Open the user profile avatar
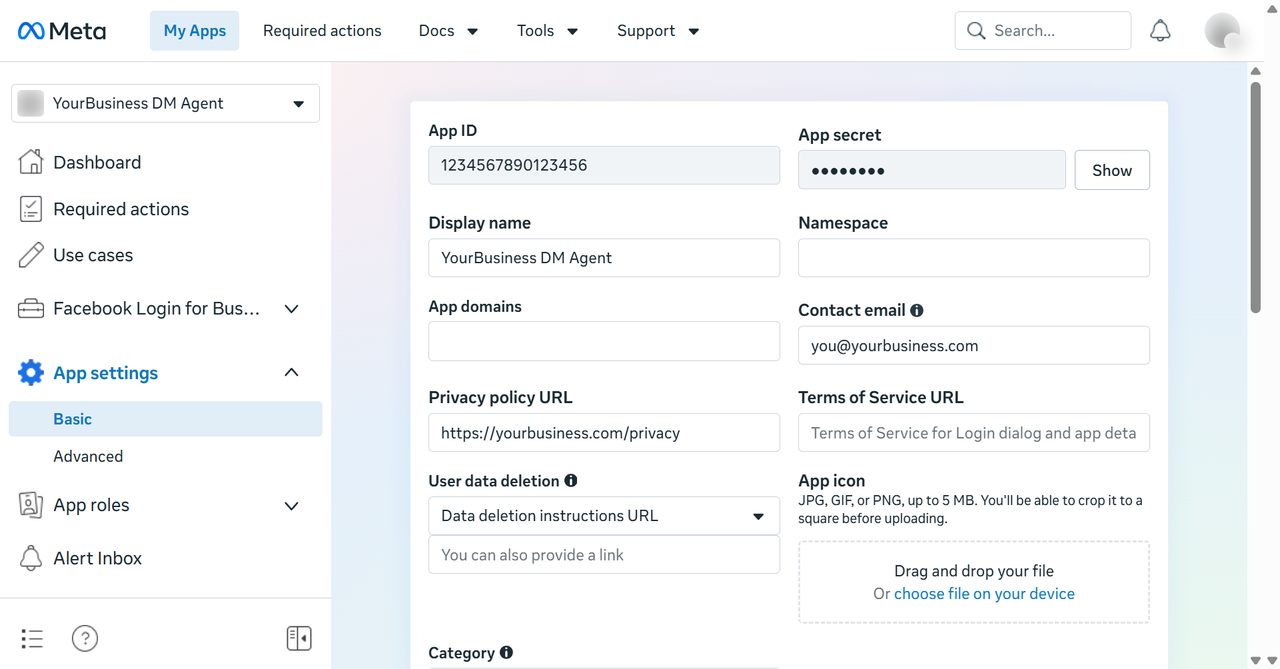 coord(1223,31)
